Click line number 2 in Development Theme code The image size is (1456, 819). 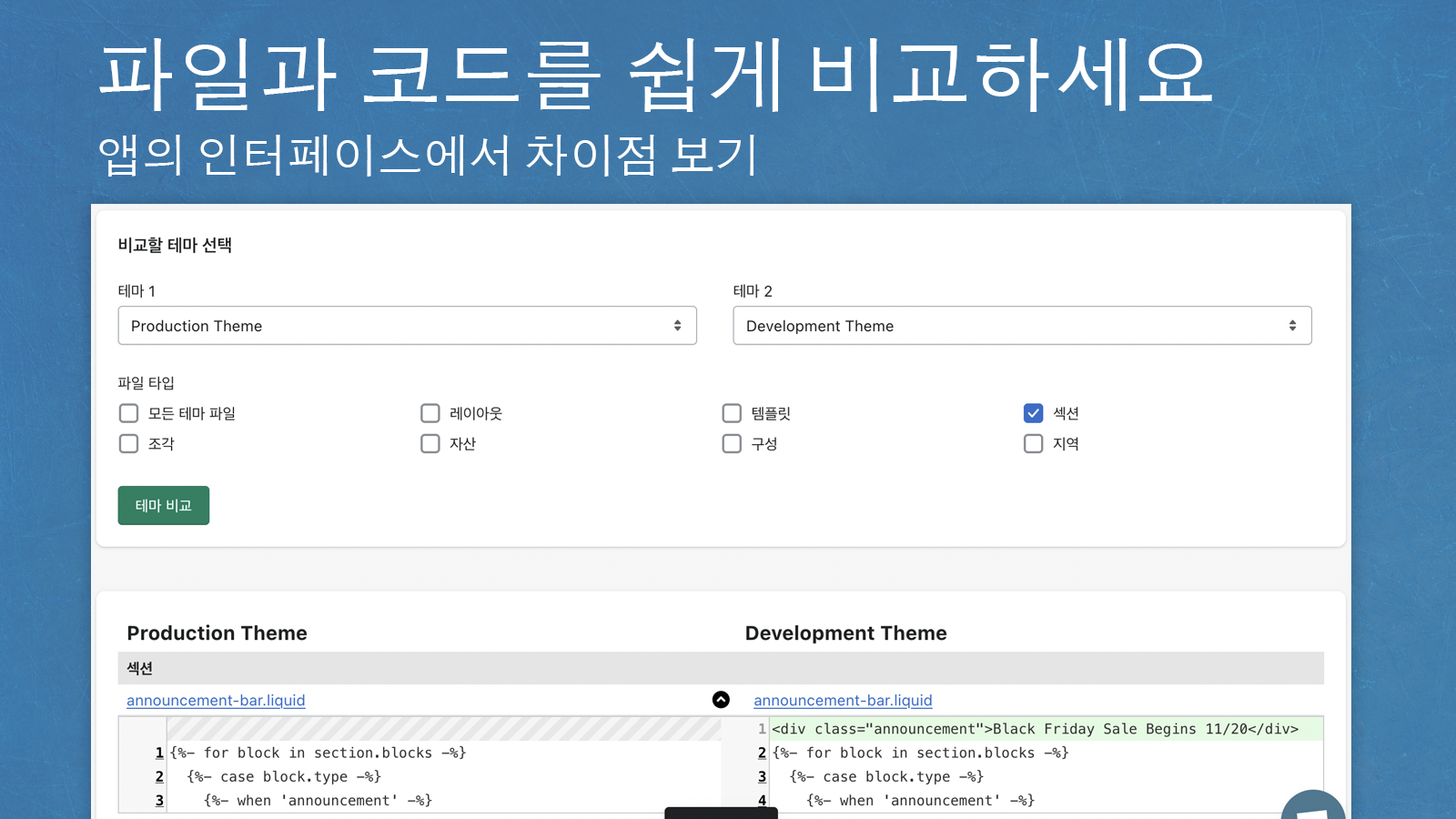[762, 753]
